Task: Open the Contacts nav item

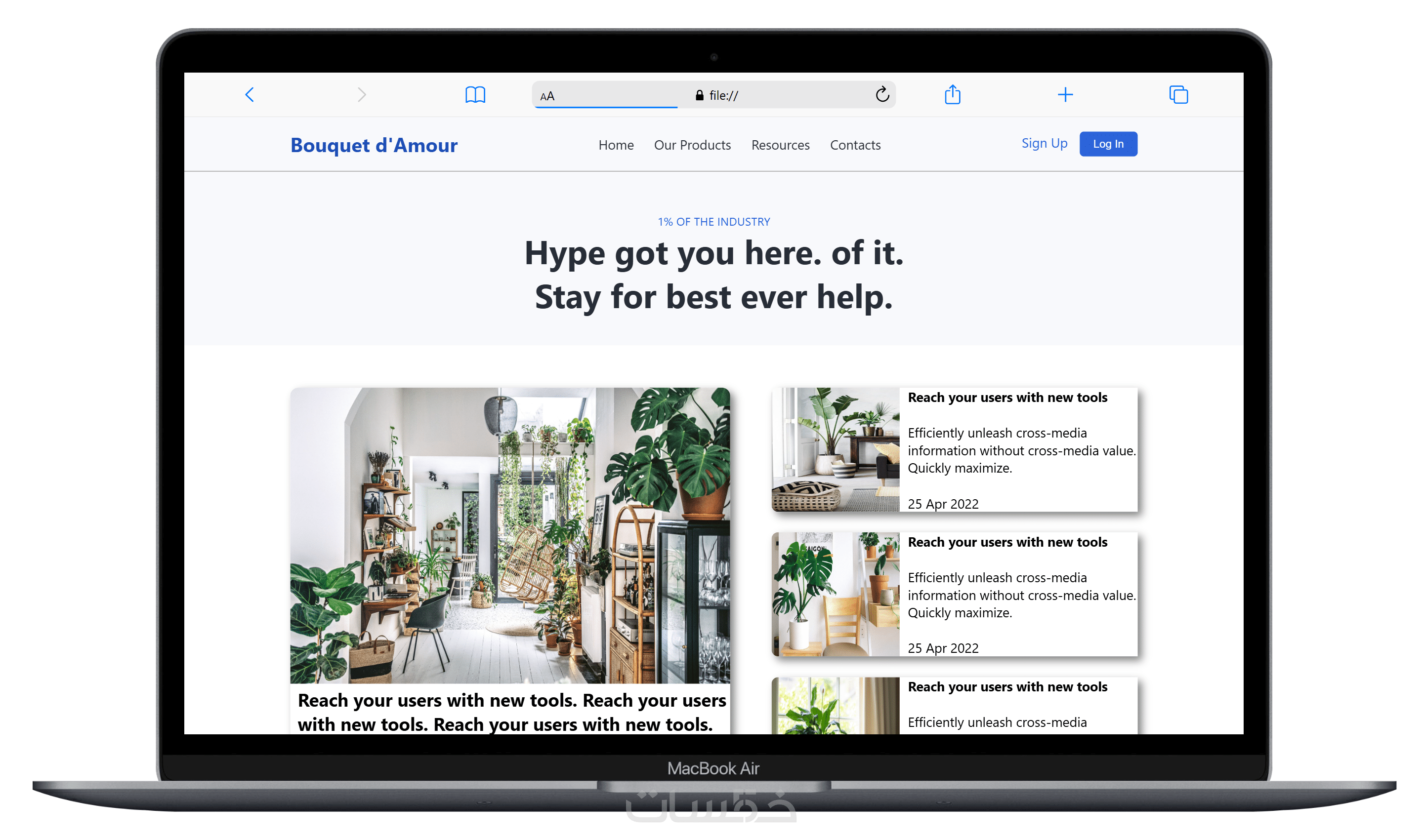Action: click(855, 145)
